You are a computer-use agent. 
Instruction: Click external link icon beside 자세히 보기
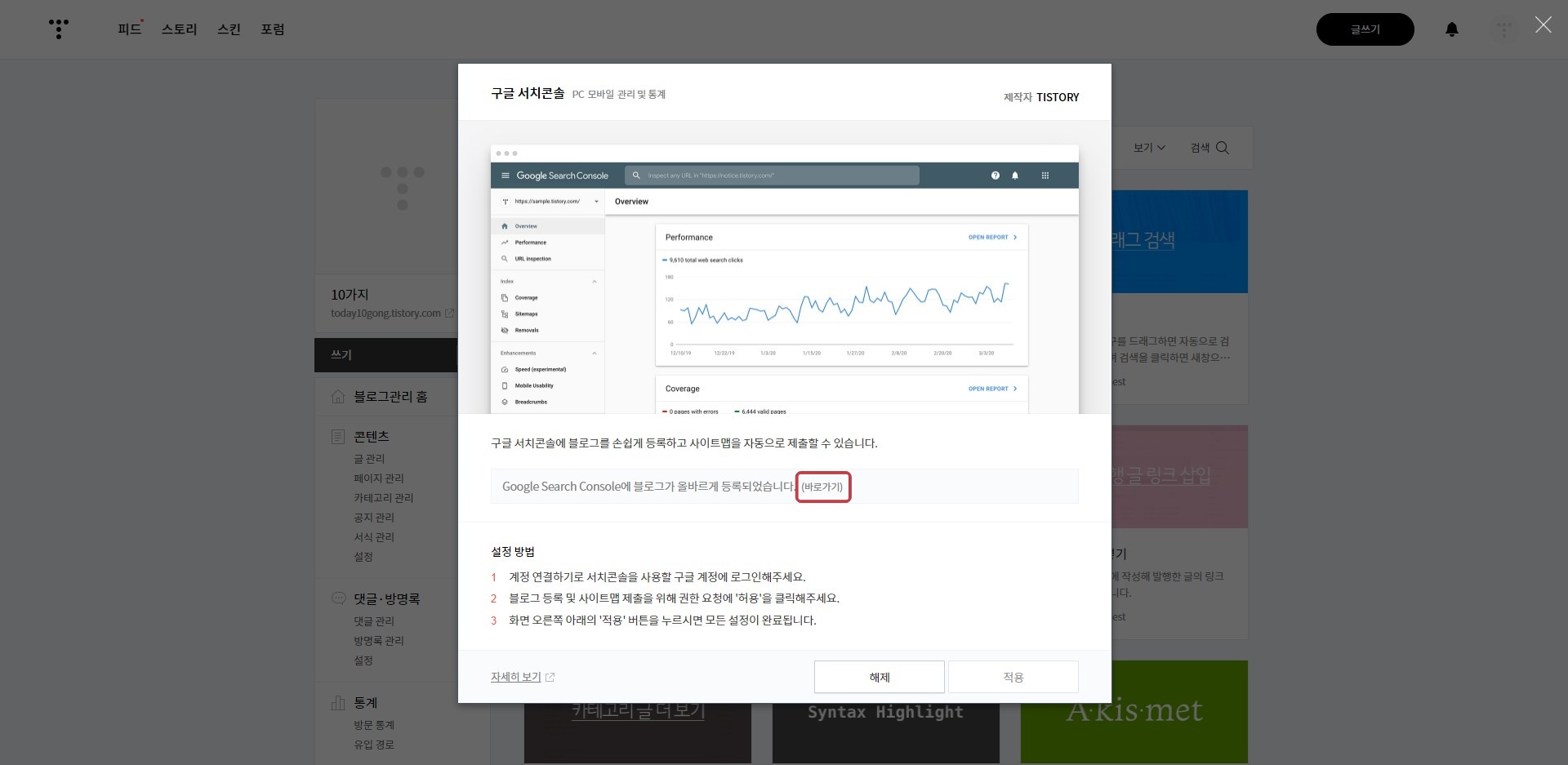[x=550, y=677]
